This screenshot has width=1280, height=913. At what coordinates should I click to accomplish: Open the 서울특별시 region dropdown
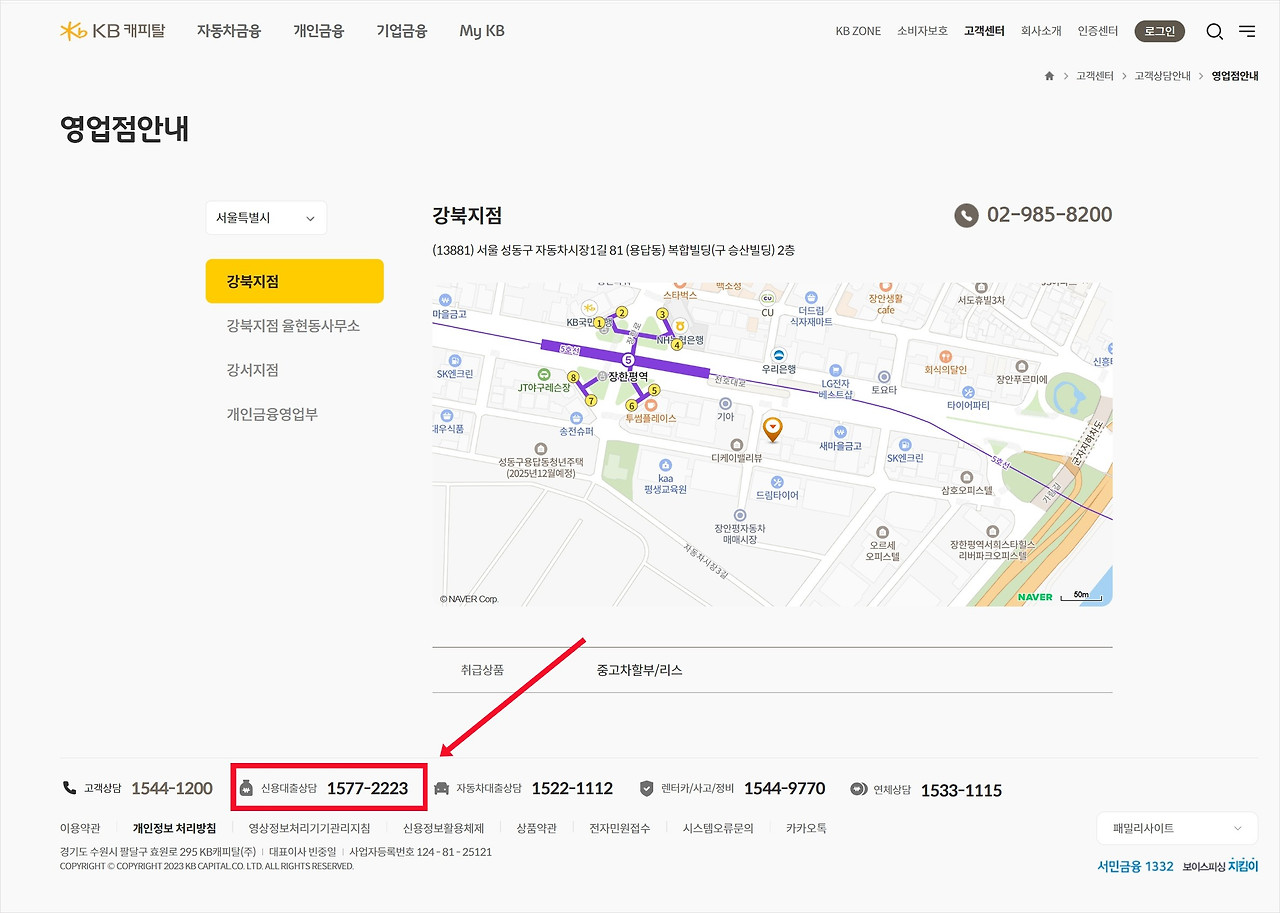tap(266, 218)
